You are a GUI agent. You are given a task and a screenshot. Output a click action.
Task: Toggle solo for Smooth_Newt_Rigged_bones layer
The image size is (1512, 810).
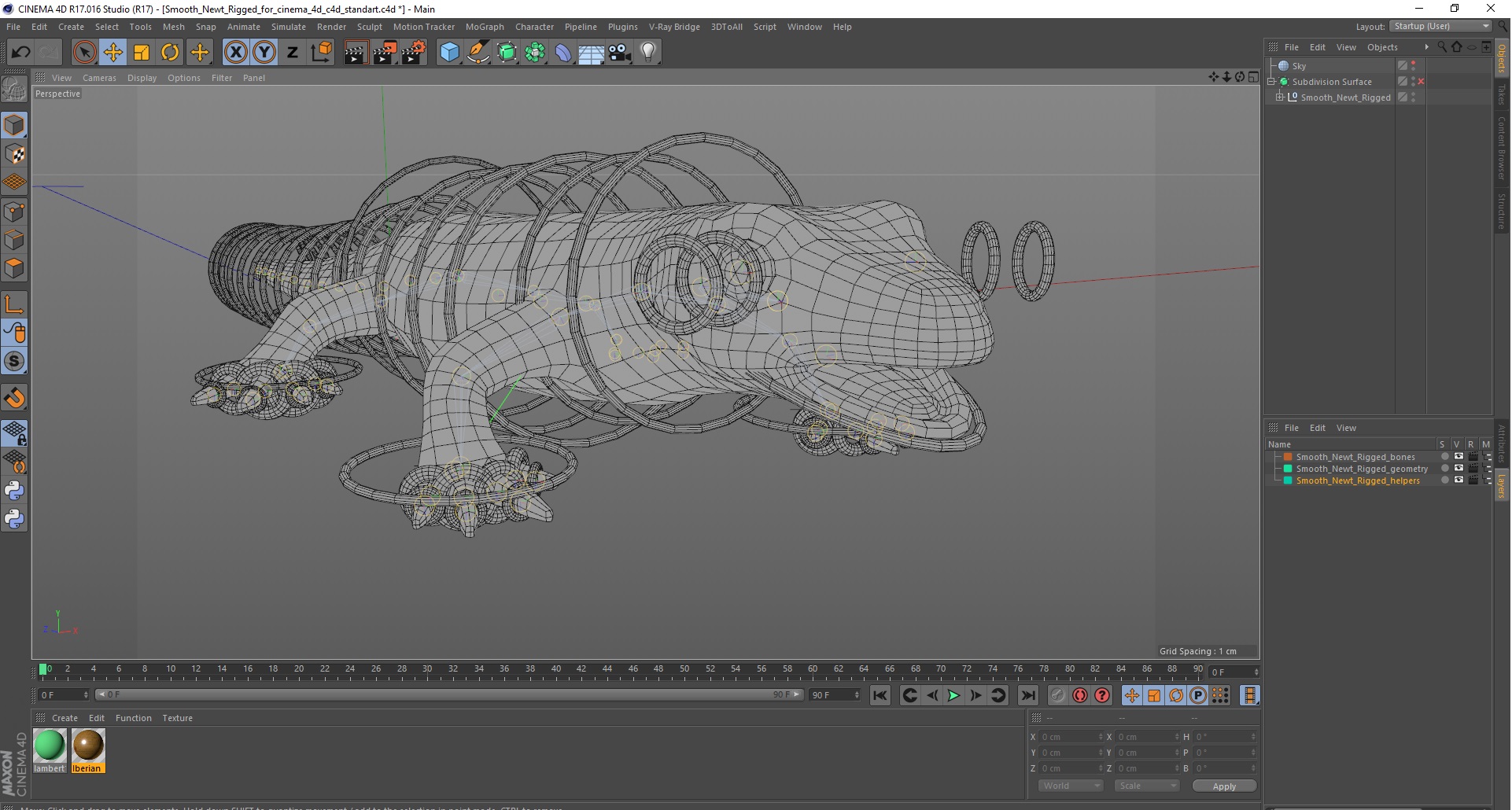coord(1444,457)
